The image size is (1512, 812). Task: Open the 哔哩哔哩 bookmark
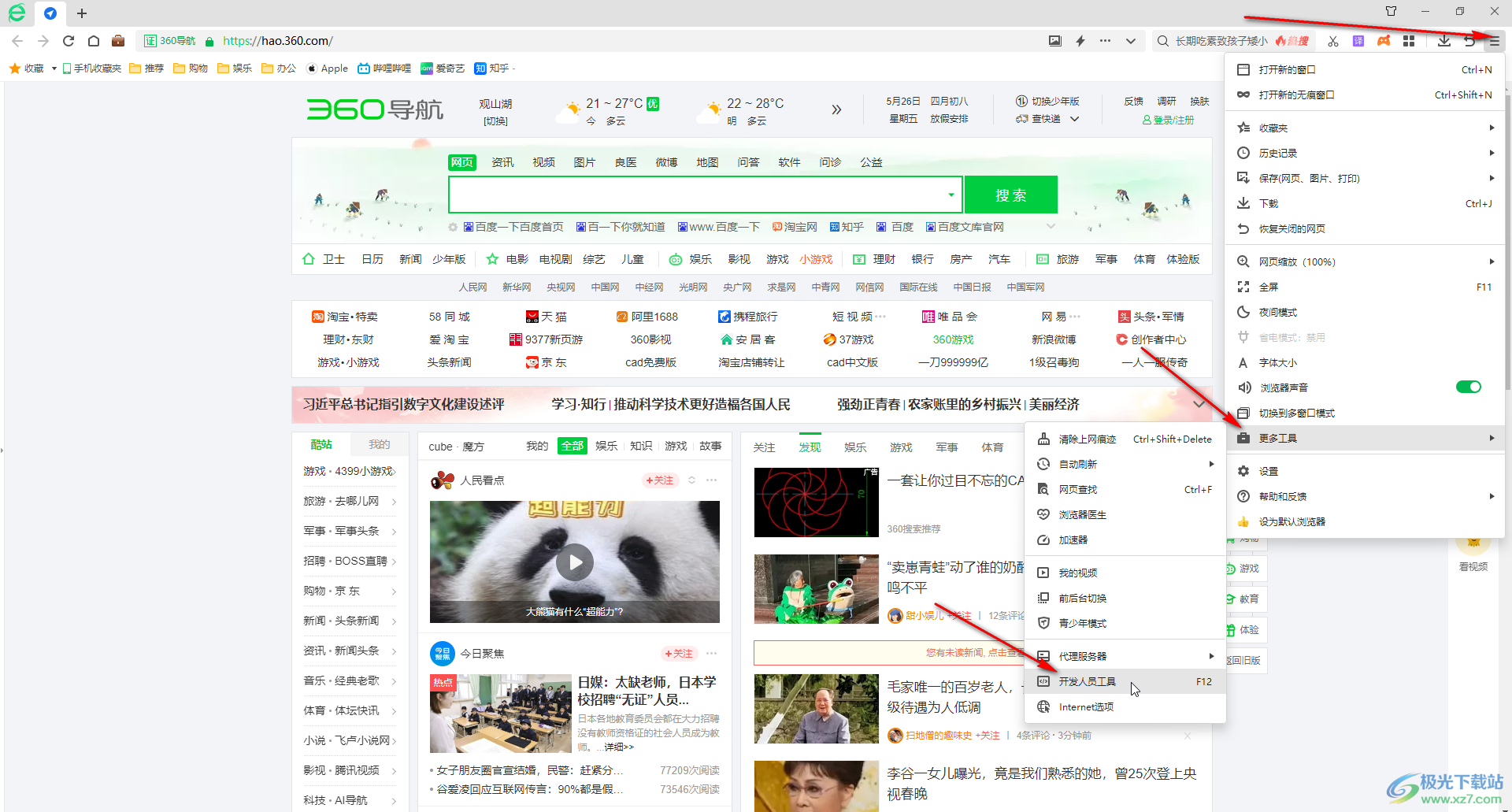pyautogui.click(x=384, y=69)
